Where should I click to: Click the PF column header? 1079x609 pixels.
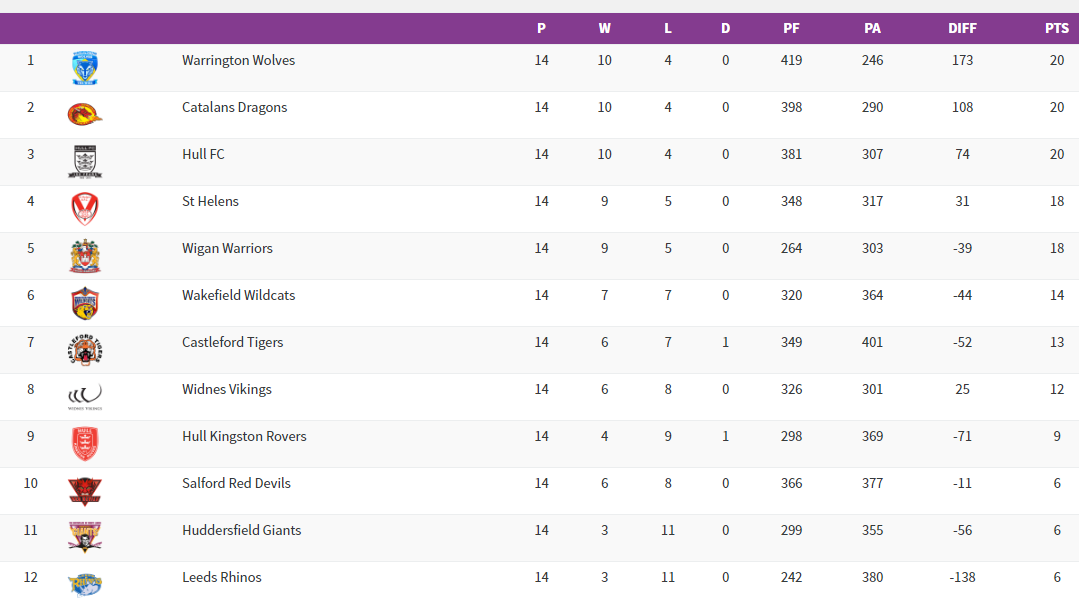[x=791, y=28]
